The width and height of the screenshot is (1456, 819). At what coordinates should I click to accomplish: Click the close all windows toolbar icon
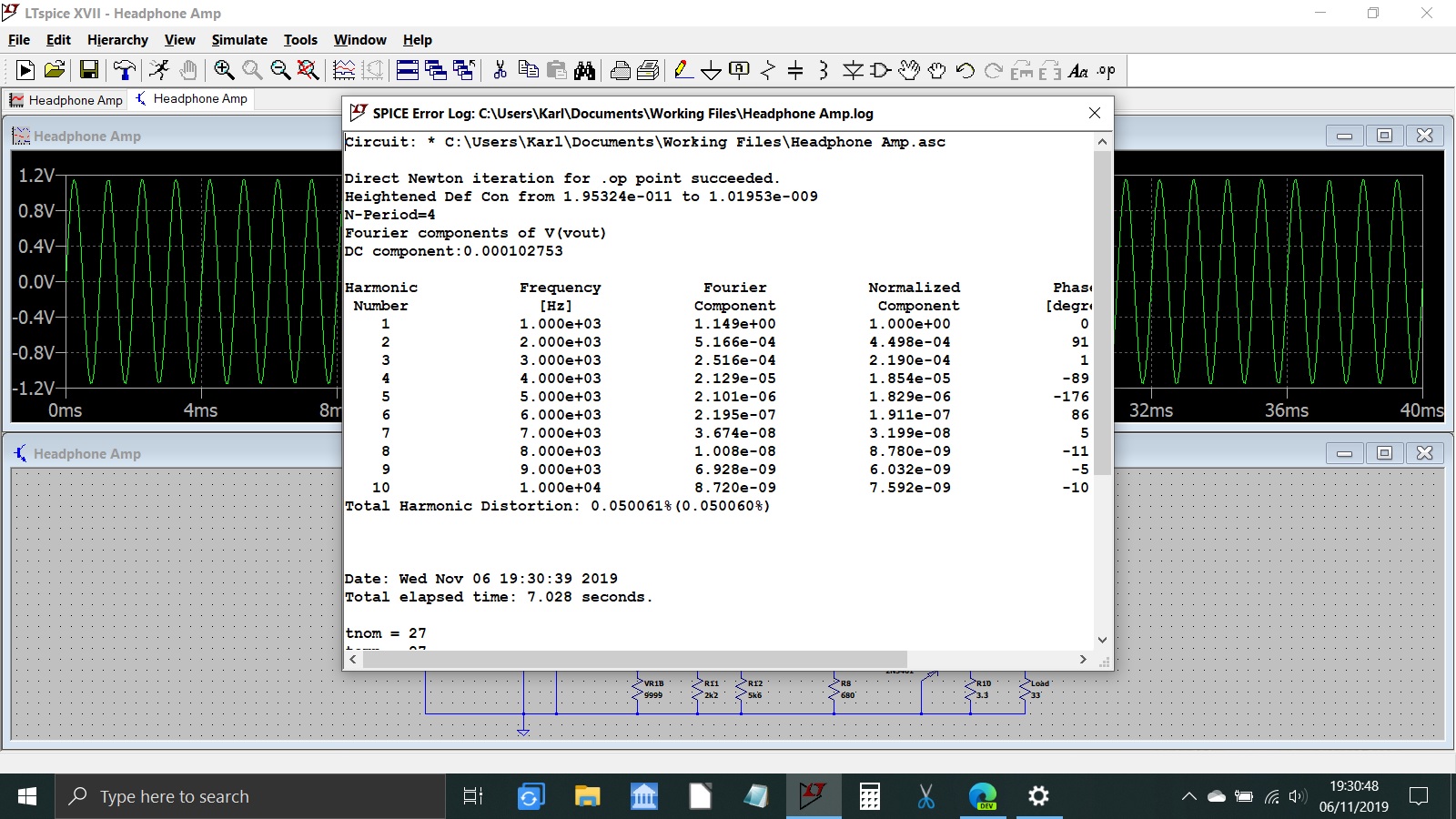(464, 70)
